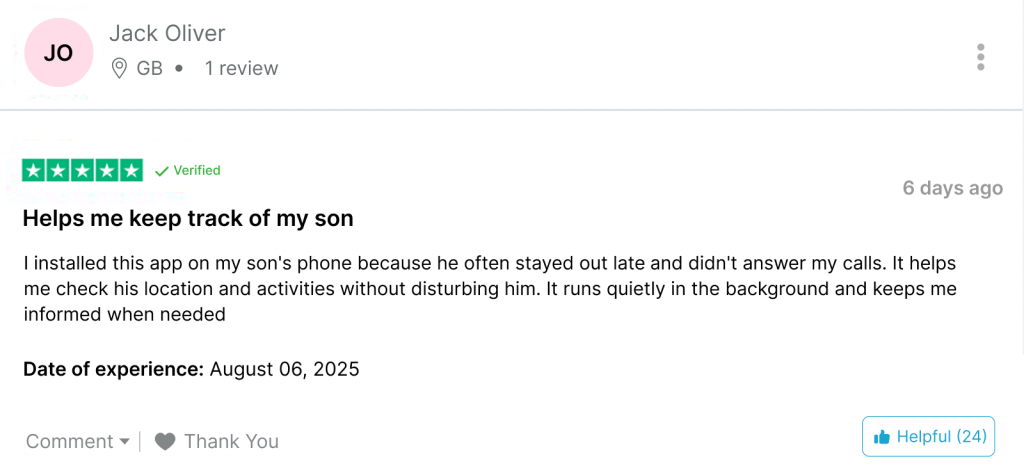Click the location pin icon beside GB
Image resolution: width=1024 pixels, height=473 pixels.
coord(119,68)
